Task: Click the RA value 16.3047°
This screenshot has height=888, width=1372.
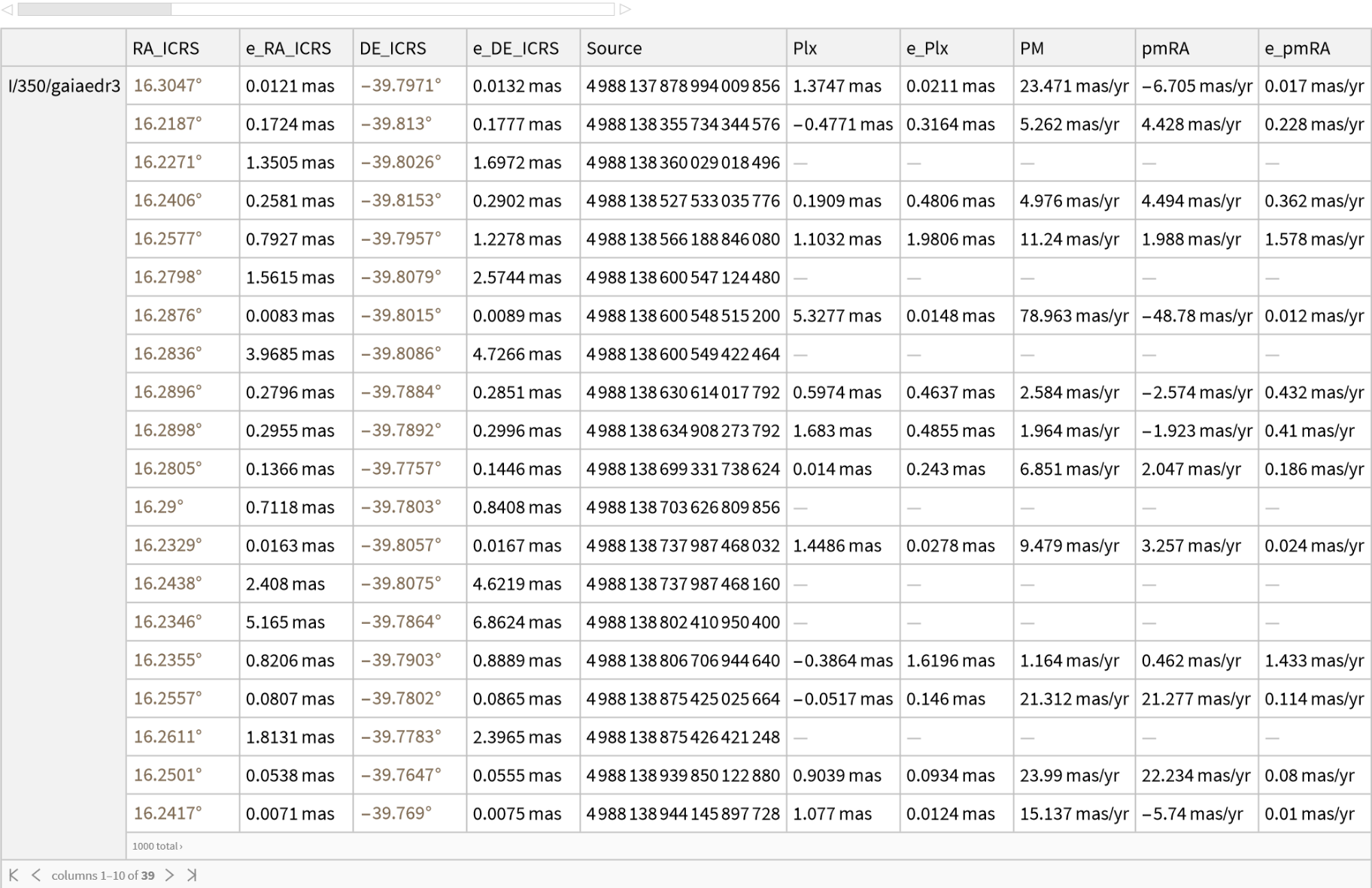Action: [x=168, y=86]
